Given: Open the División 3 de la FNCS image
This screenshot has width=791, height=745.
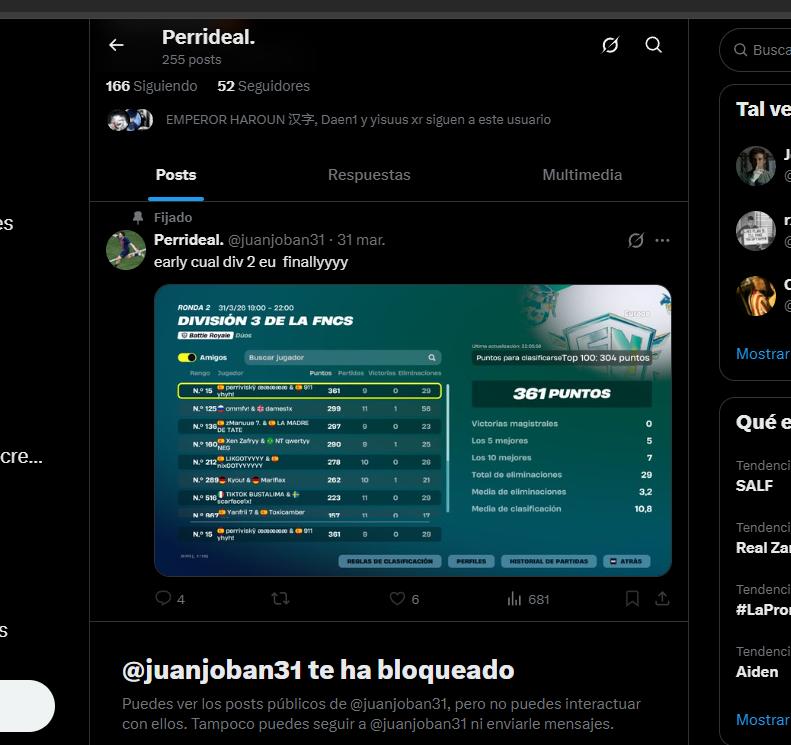Looking at the screenshot, I should (x=413, y=430).
